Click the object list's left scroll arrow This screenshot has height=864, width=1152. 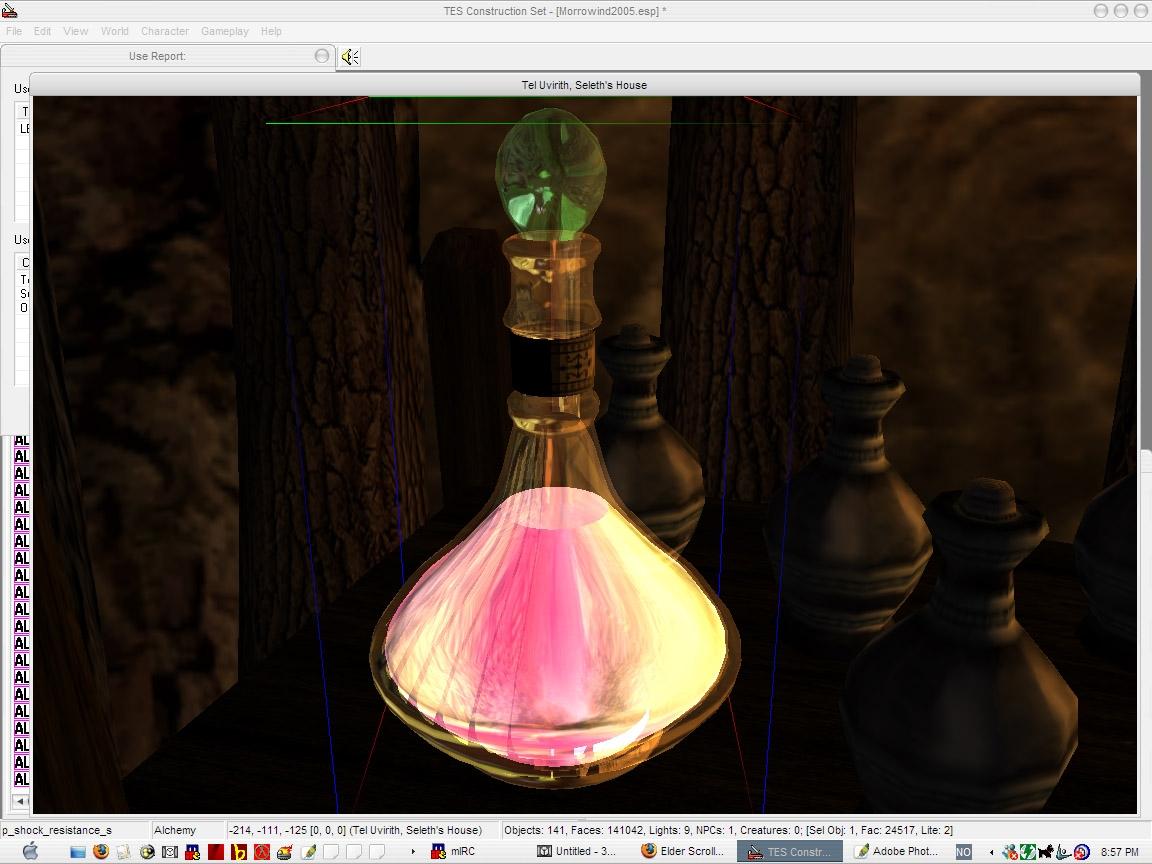click(x=21, y=801)
